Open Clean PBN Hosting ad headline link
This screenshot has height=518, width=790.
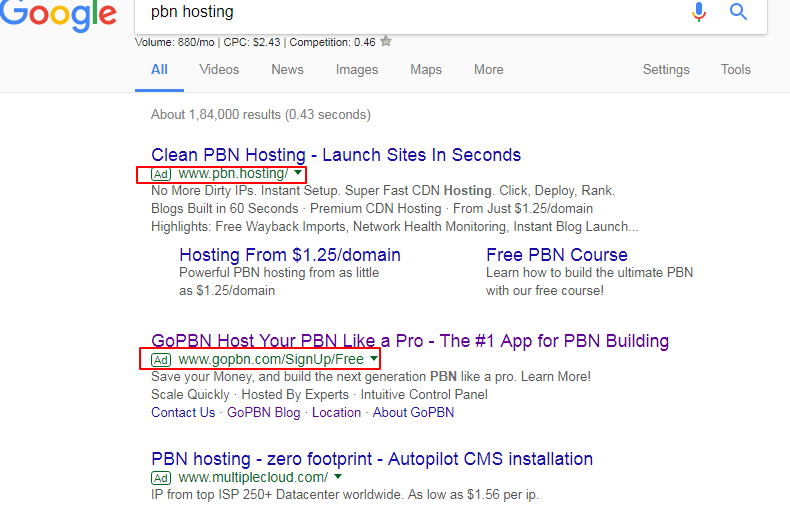[x=336, y=155]
